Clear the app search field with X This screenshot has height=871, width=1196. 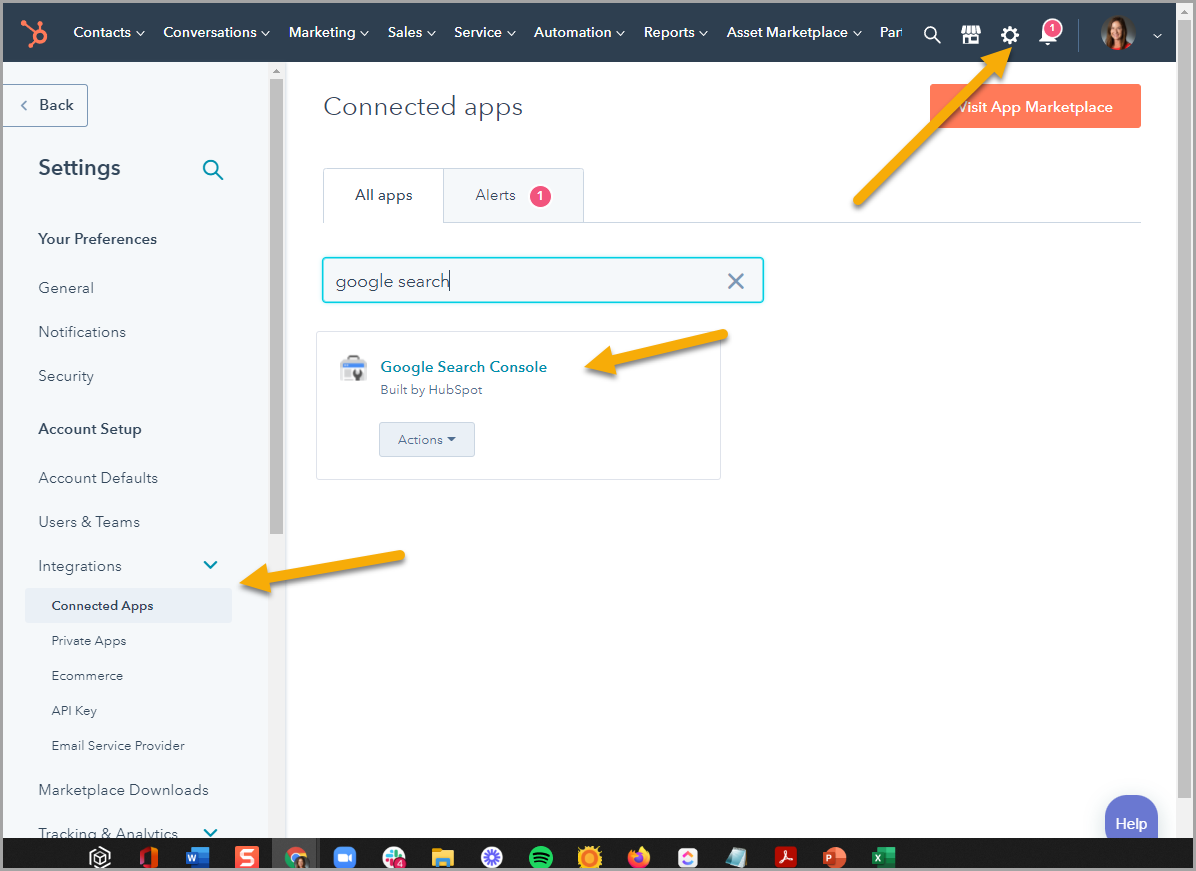click(735, 281)
